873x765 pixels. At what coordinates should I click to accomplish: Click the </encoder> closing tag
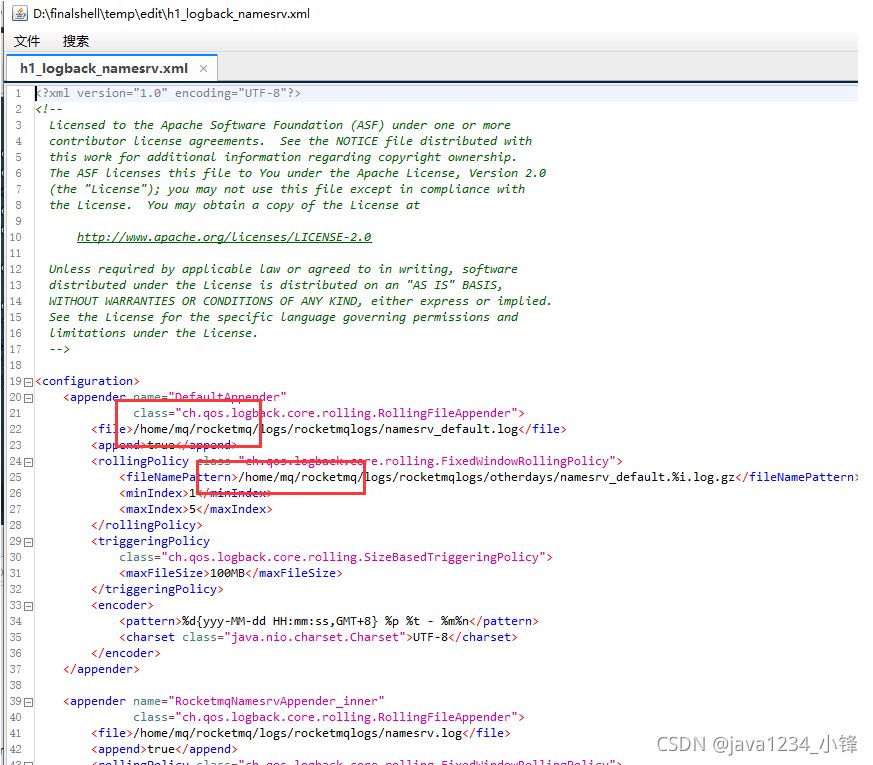[x=126, y=653]
